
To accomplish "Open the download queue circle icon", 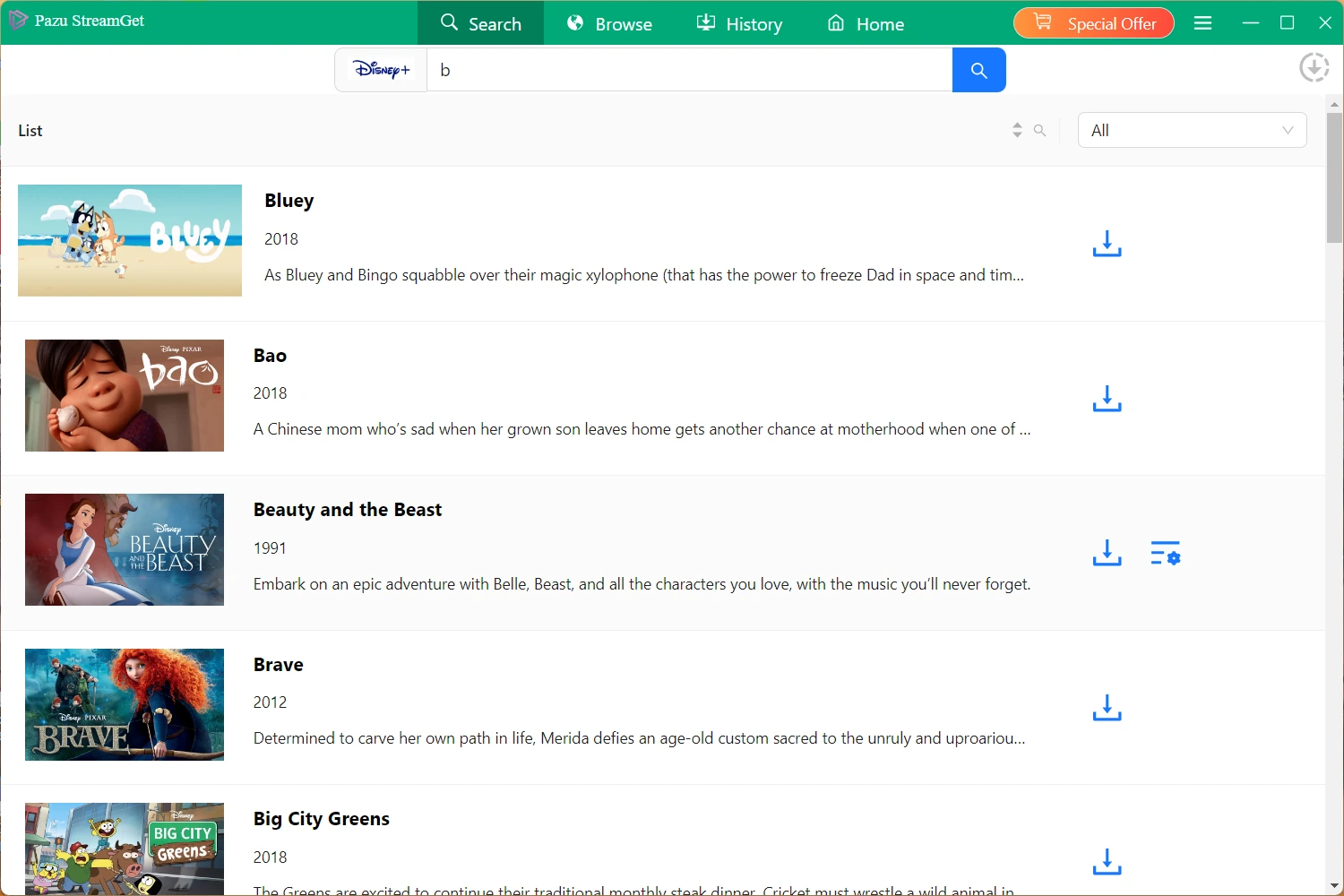I will coord(1314,67).
